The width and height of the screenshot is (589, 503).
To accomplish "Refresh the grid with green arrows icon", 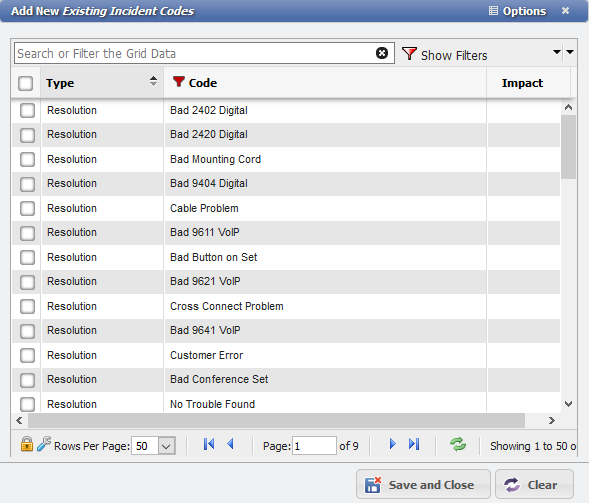I will click(x=458, y=444).
